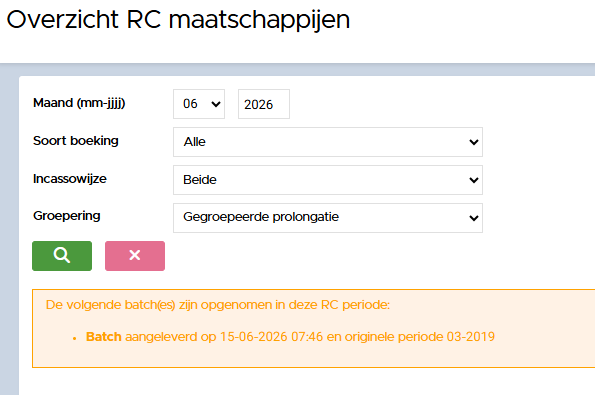Click the green magnifier search button
595x395 pixels.
[62, 256]
